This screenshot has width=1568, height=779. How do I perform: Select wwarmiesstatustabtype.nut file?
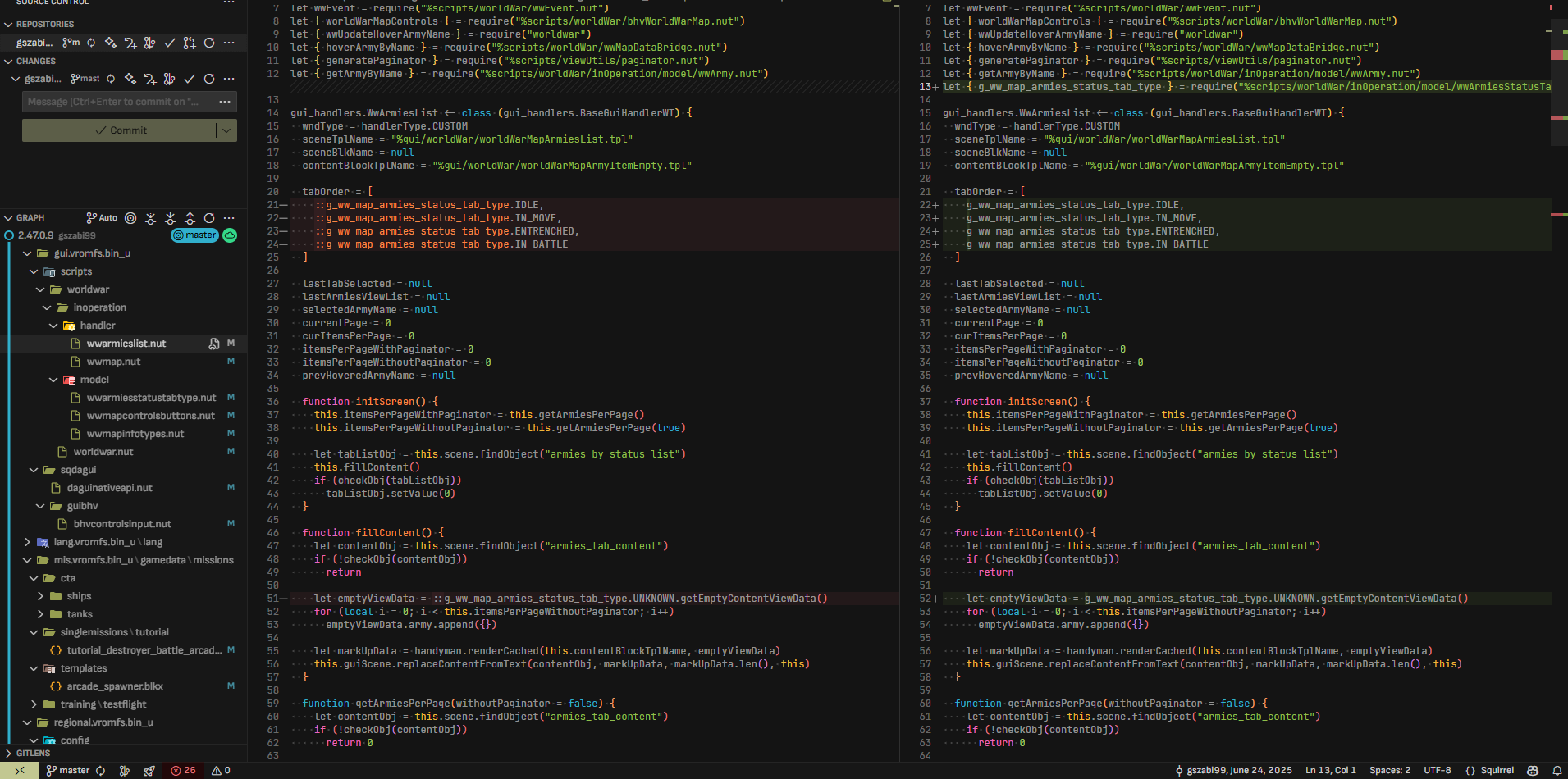[x=152, y=398]
